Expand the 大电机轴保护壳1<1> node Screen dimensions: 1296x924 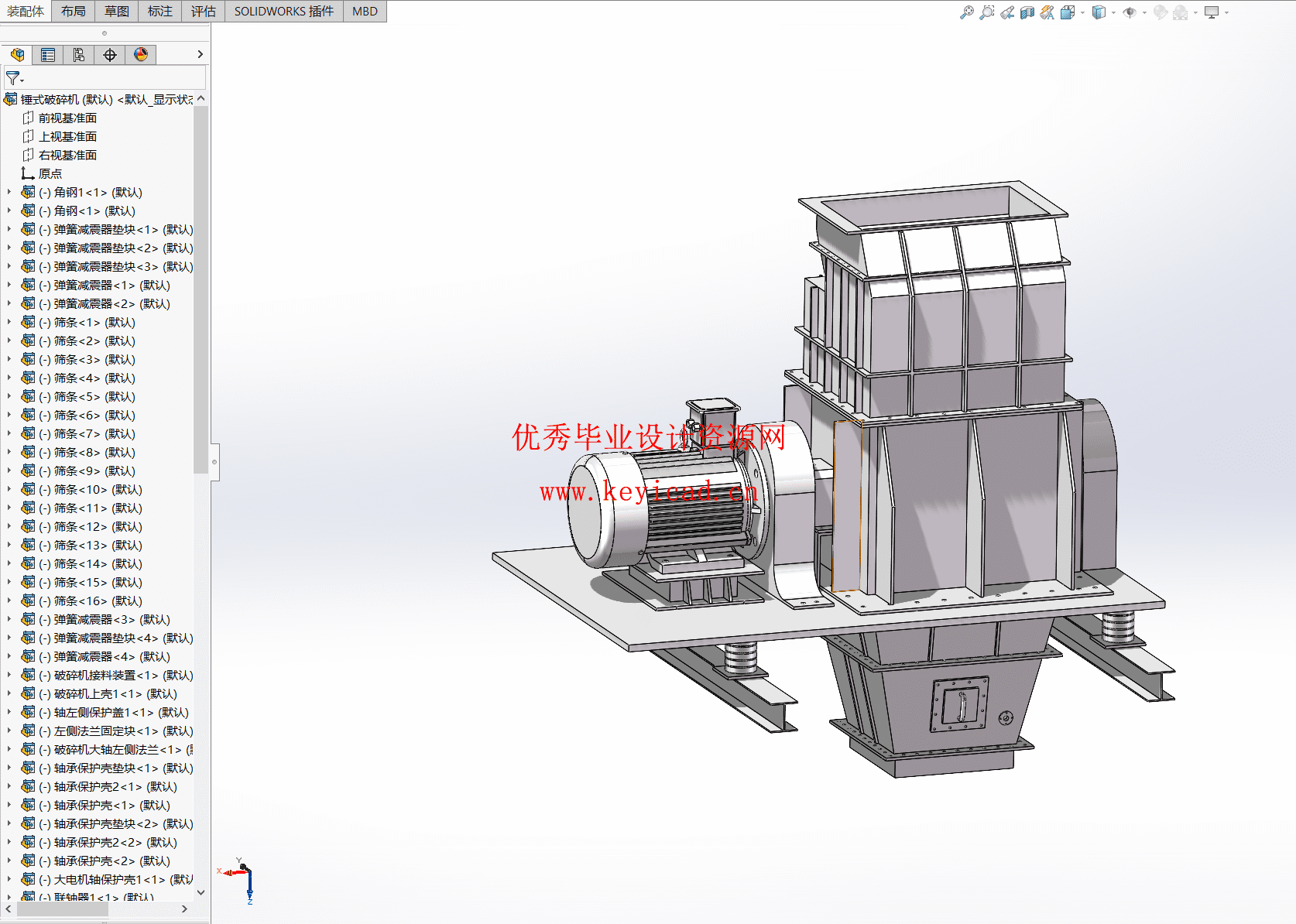(9, 879)
